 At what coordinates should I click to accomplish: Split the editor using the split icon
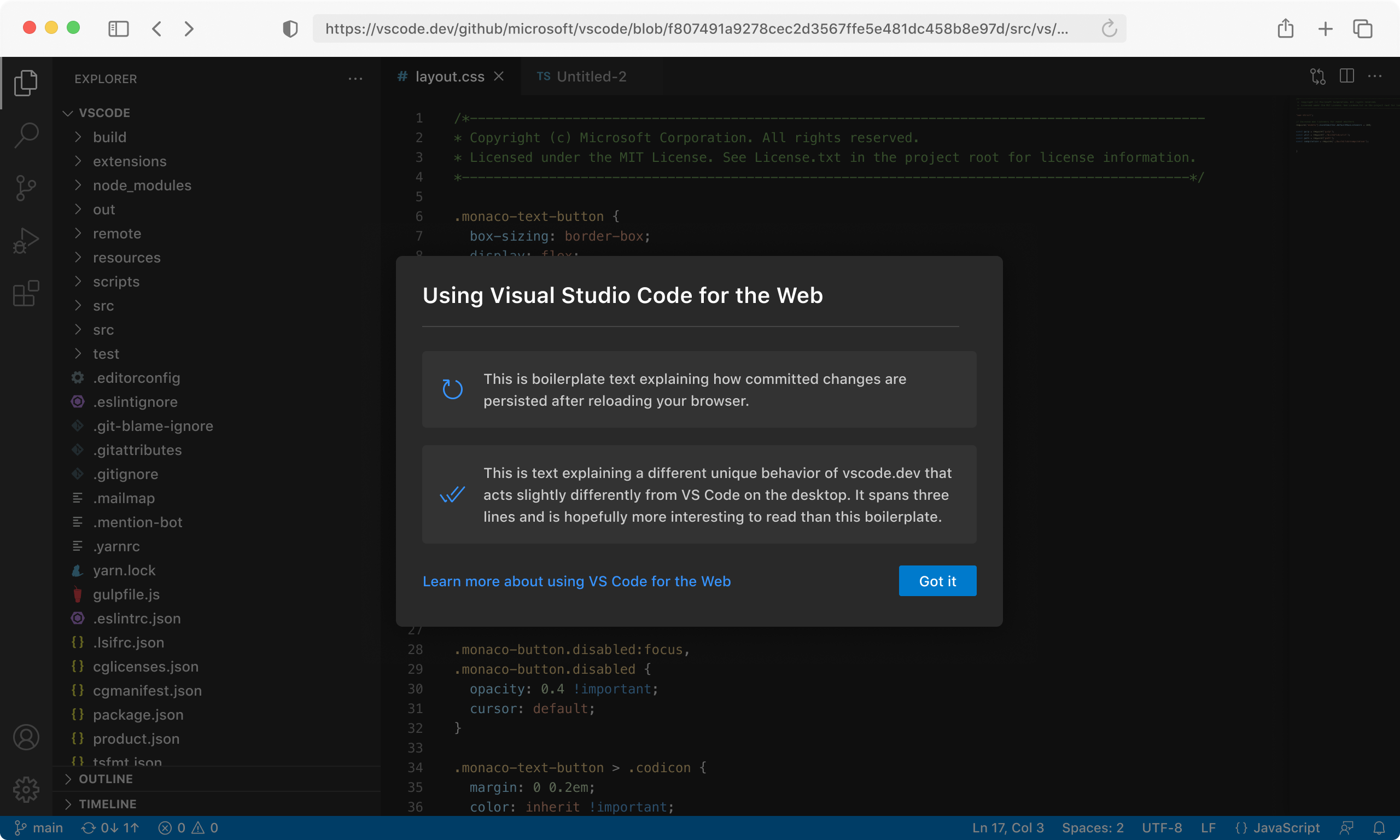pos(1346,76)
